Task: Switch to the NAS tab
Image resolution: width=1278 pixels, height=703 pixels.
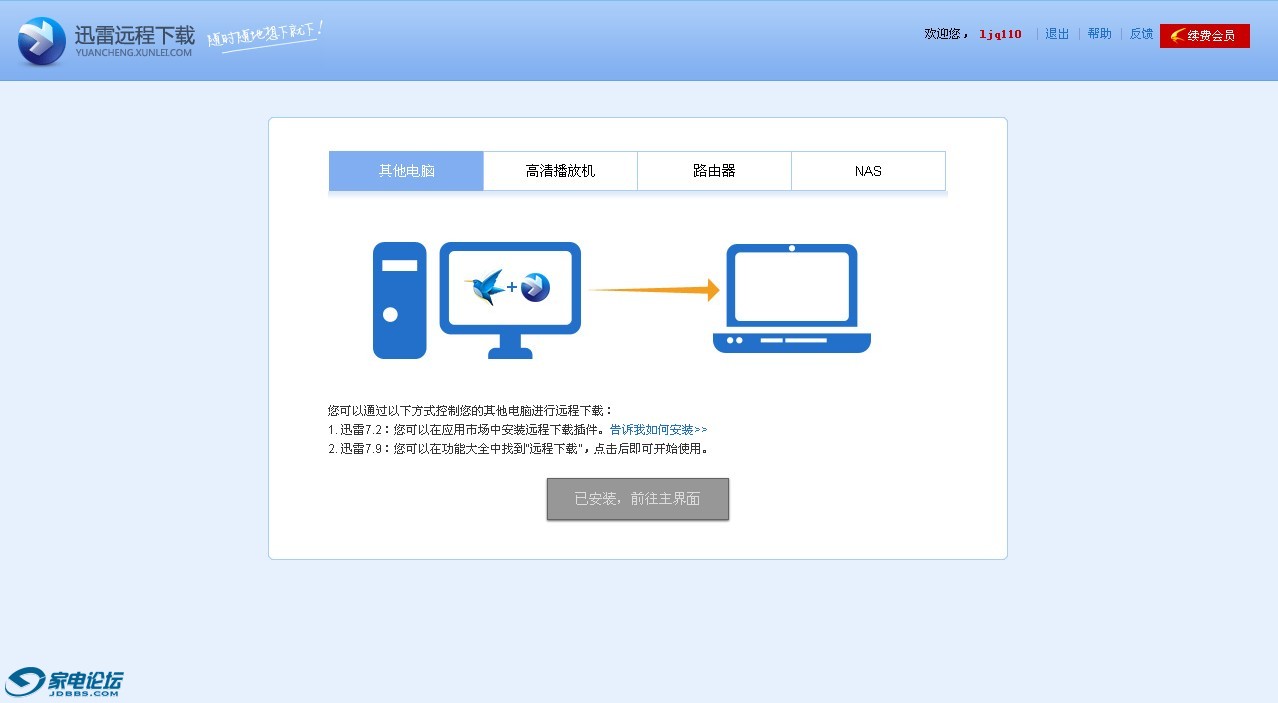Action: click(868, 171)
